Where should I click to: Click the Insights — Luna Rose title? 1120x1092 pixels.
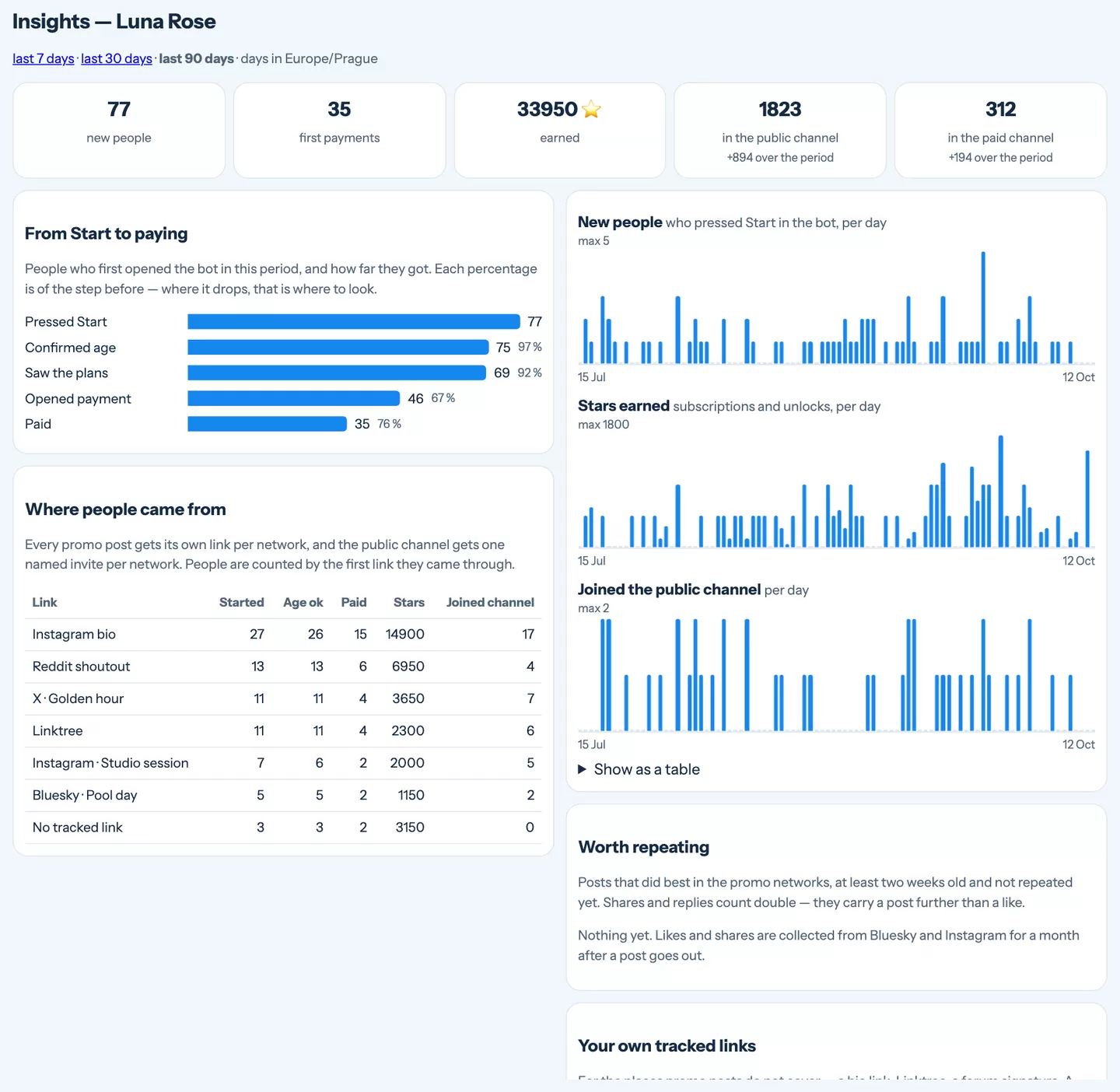[114, 22]
